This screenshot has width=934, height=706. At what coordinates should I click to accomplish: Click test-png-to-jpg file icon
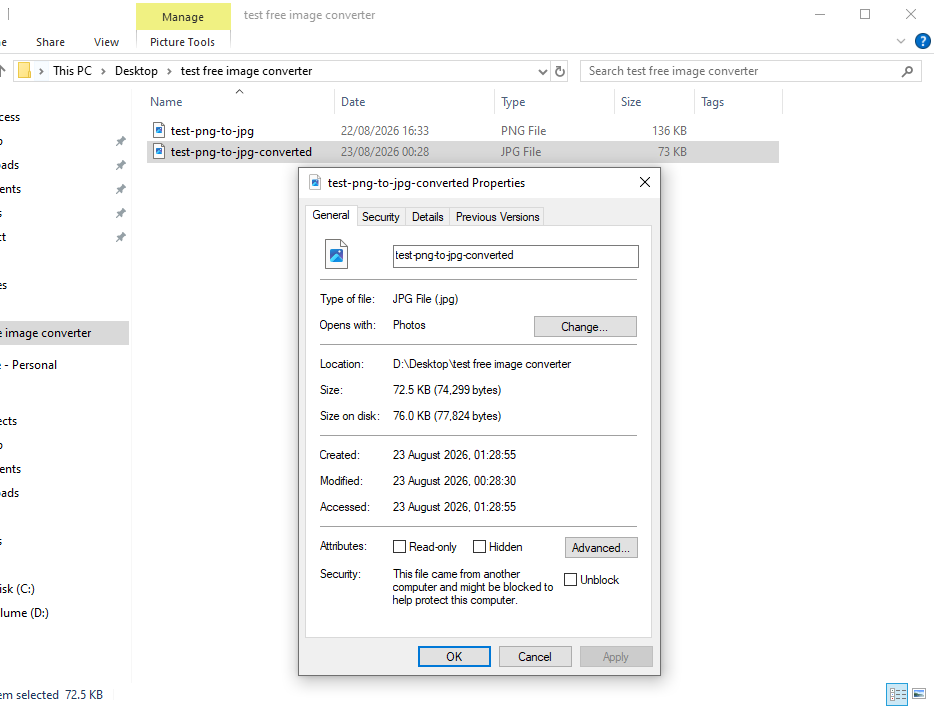click(158, 130)
